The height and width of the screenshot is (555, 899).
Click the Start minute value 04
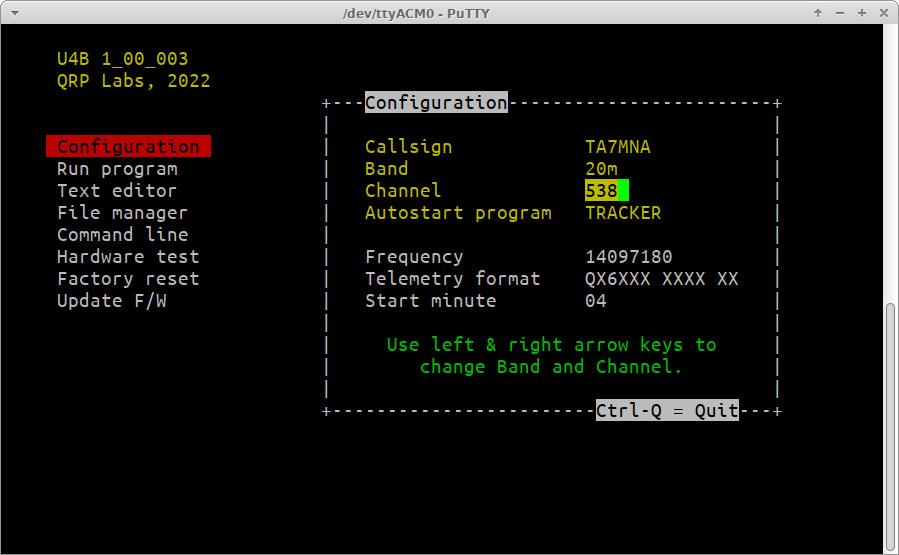[595, 301]
